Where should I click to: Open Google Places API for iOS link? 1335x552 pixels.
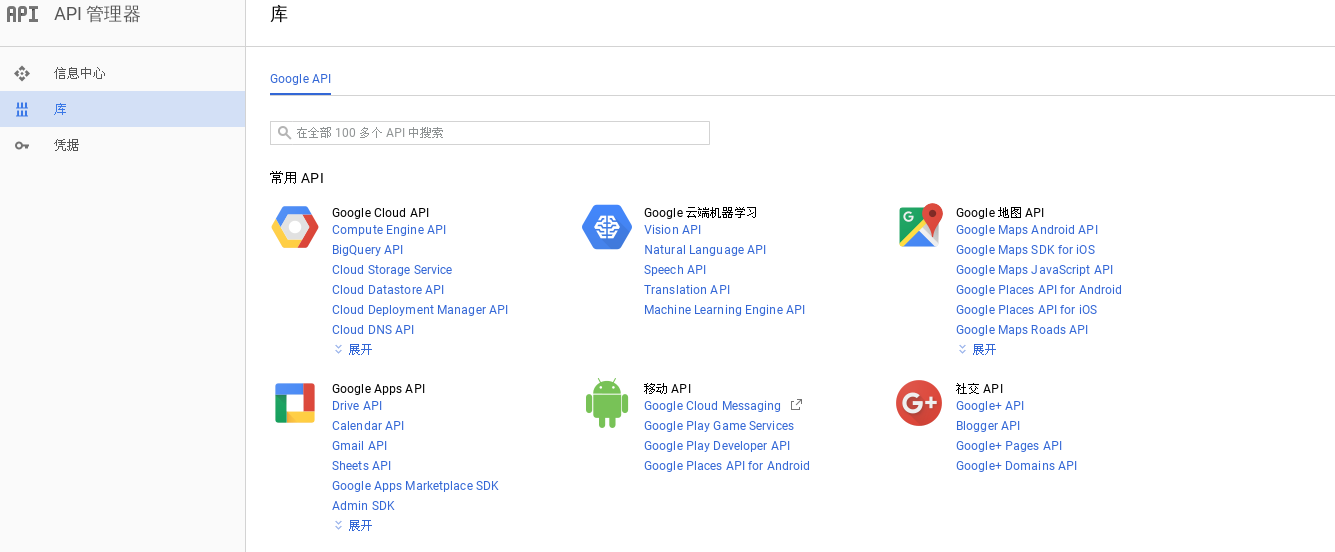(x=1026, y=310)
